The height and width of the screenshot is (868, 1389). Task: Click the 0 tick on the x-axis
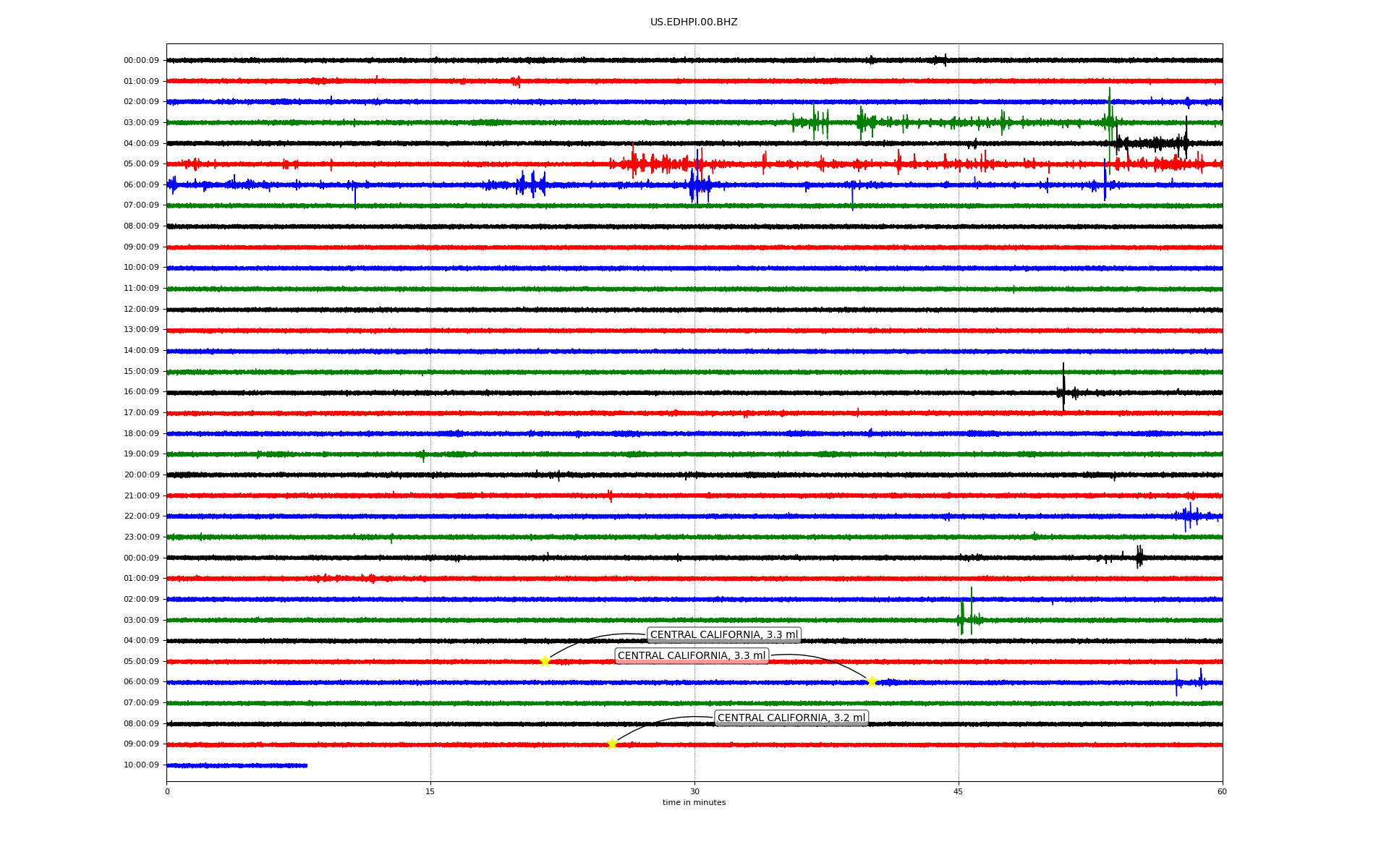(167, 791)
